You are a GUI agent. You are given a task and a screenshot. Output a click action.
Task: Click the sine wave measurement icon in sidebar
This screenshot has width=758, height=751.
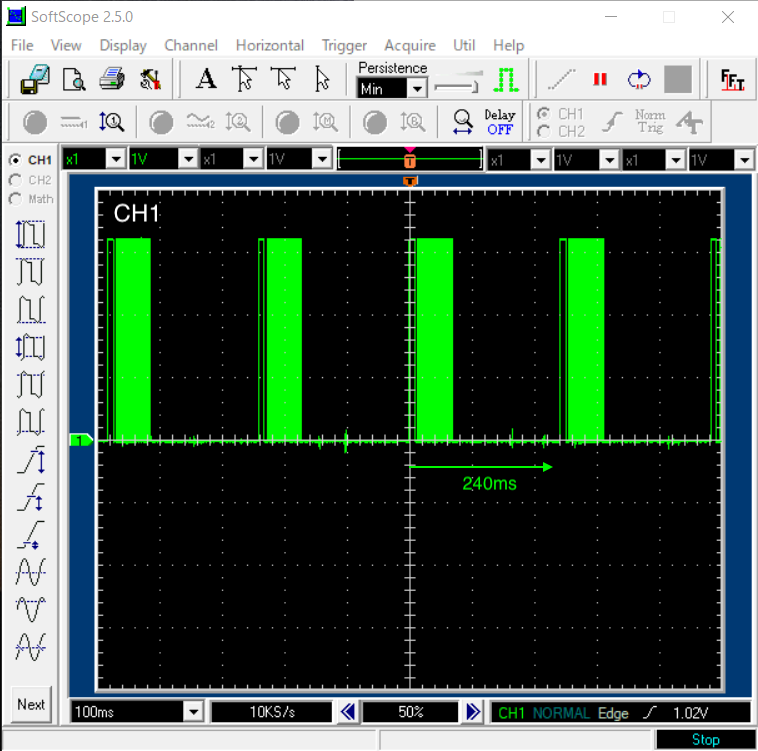pos(31,572)
